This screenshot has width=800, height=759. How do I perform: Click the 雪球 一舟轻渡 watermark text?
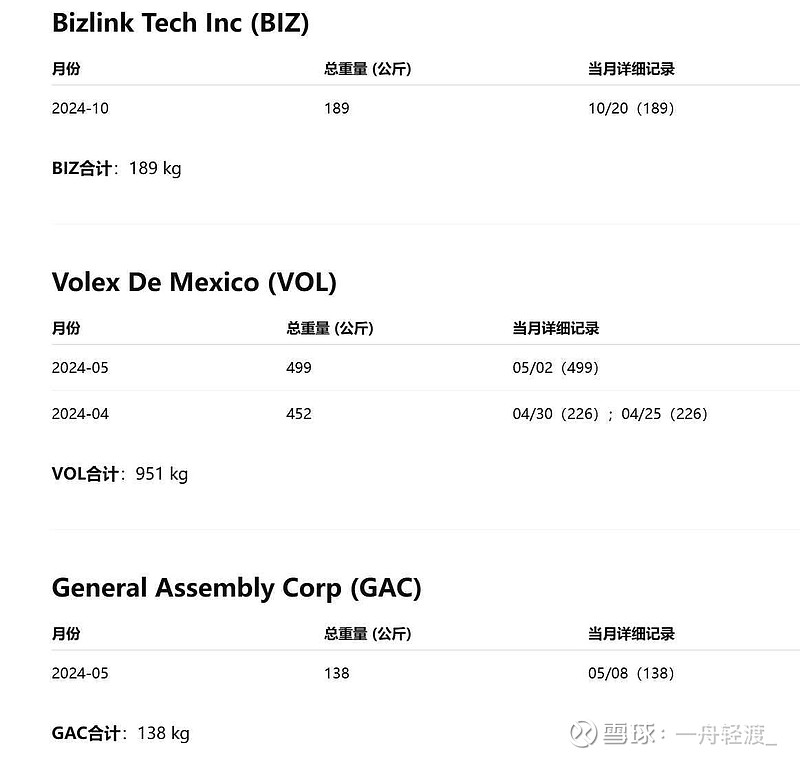pos(689,735)
